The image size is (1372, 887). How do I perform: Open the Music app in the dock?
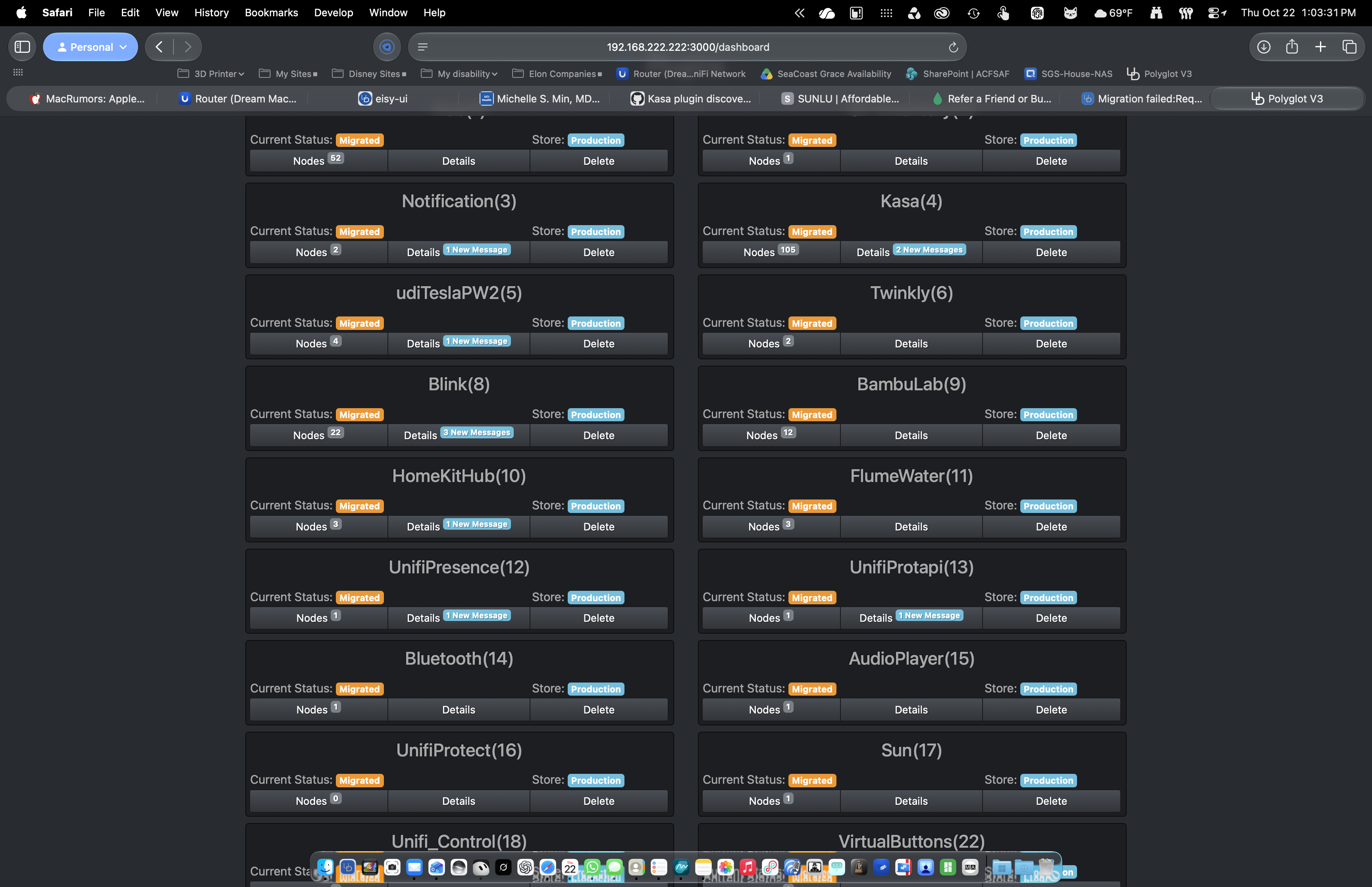(x=748, y=867)
